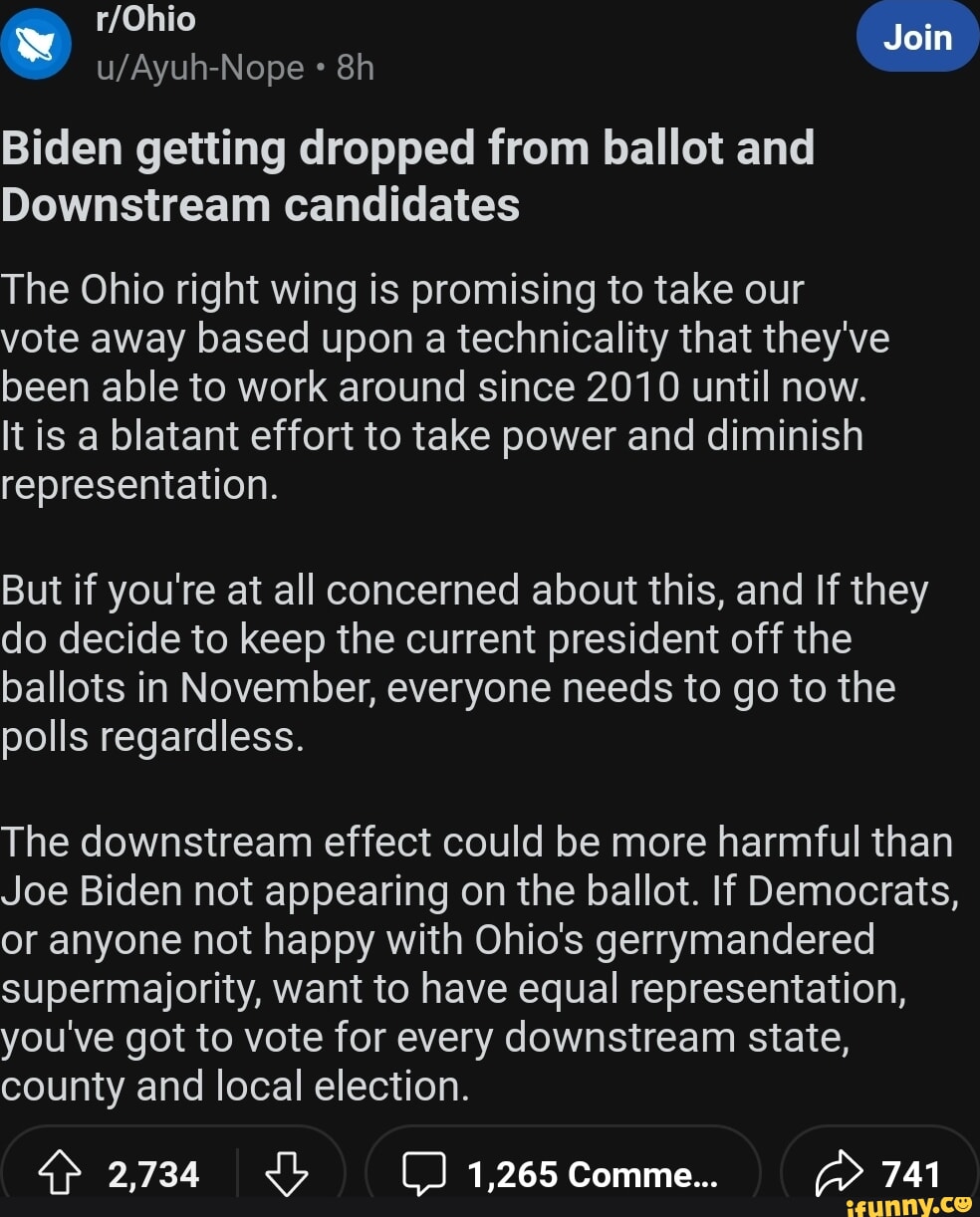Click the iFunny smiley logo icon
The height and width of the screenshot is (1217, 980).
pos(962,1204)
